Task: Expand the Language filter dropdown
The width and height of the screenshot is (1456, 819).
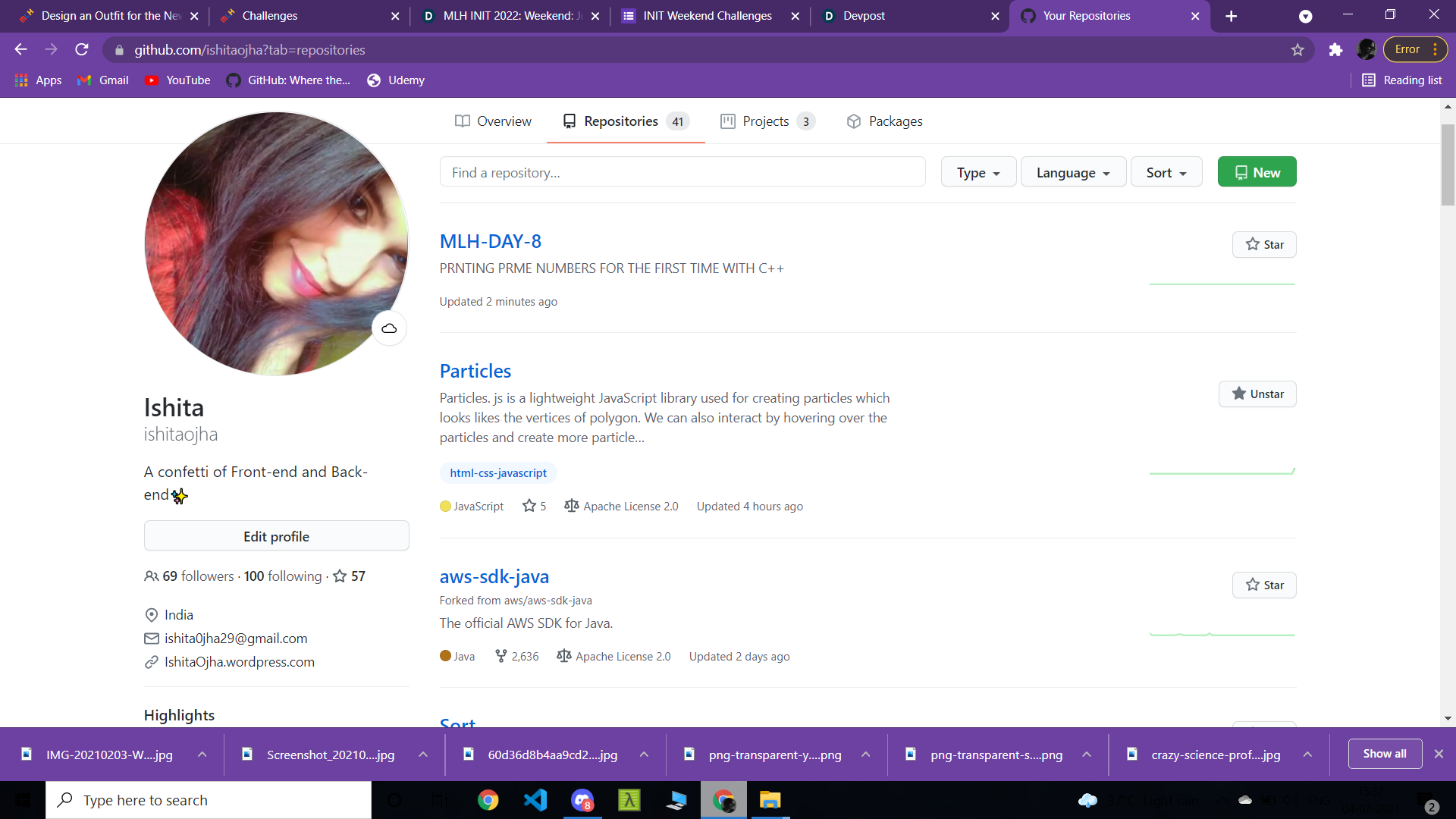Action: [1073, 172]
